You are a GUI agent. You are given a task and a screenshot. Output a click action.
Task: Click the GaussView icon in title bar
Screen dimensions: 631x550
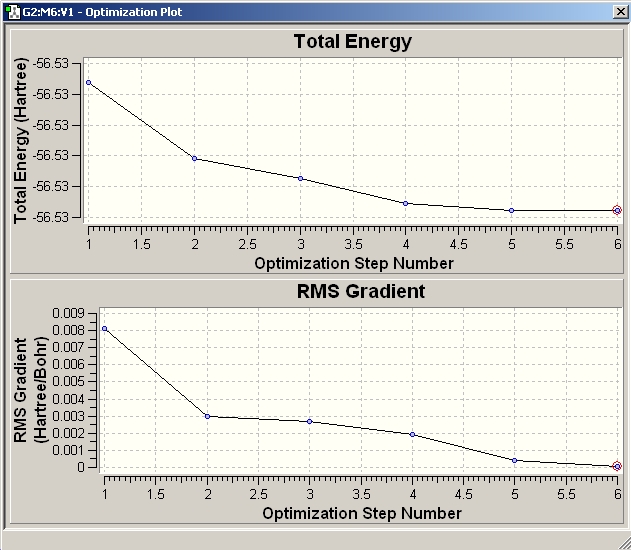pyautogui.click(x=13, y=12)
